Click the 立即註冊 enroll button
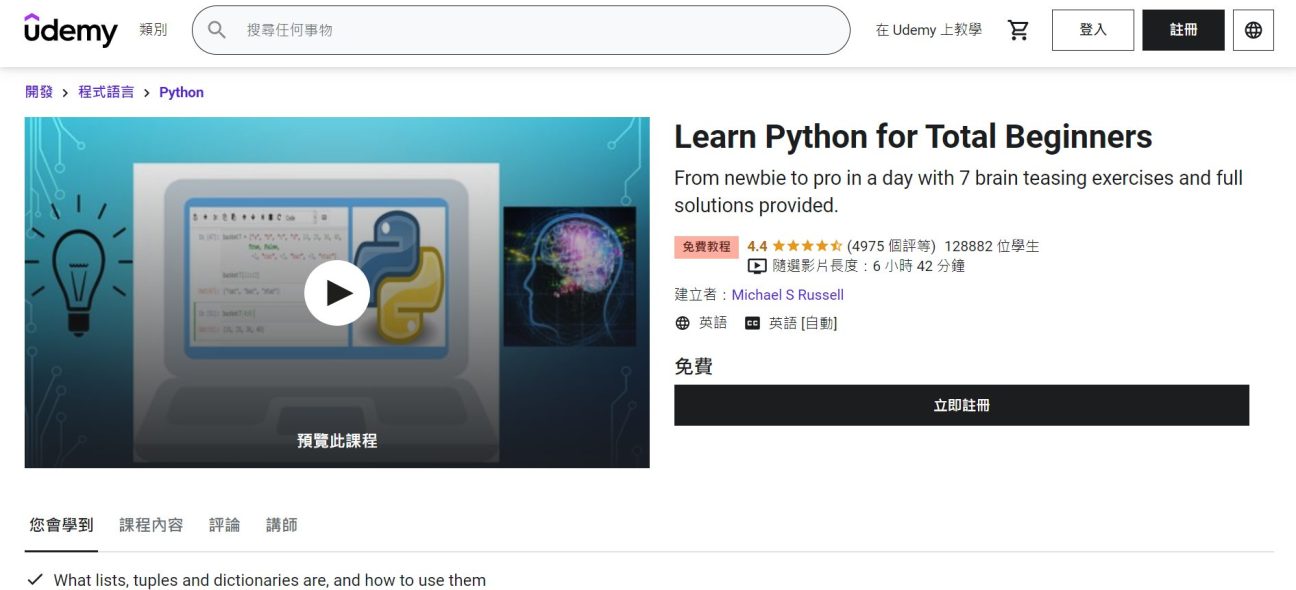Viewport: 1296px width, 590px height. click(x=961, y=404)
